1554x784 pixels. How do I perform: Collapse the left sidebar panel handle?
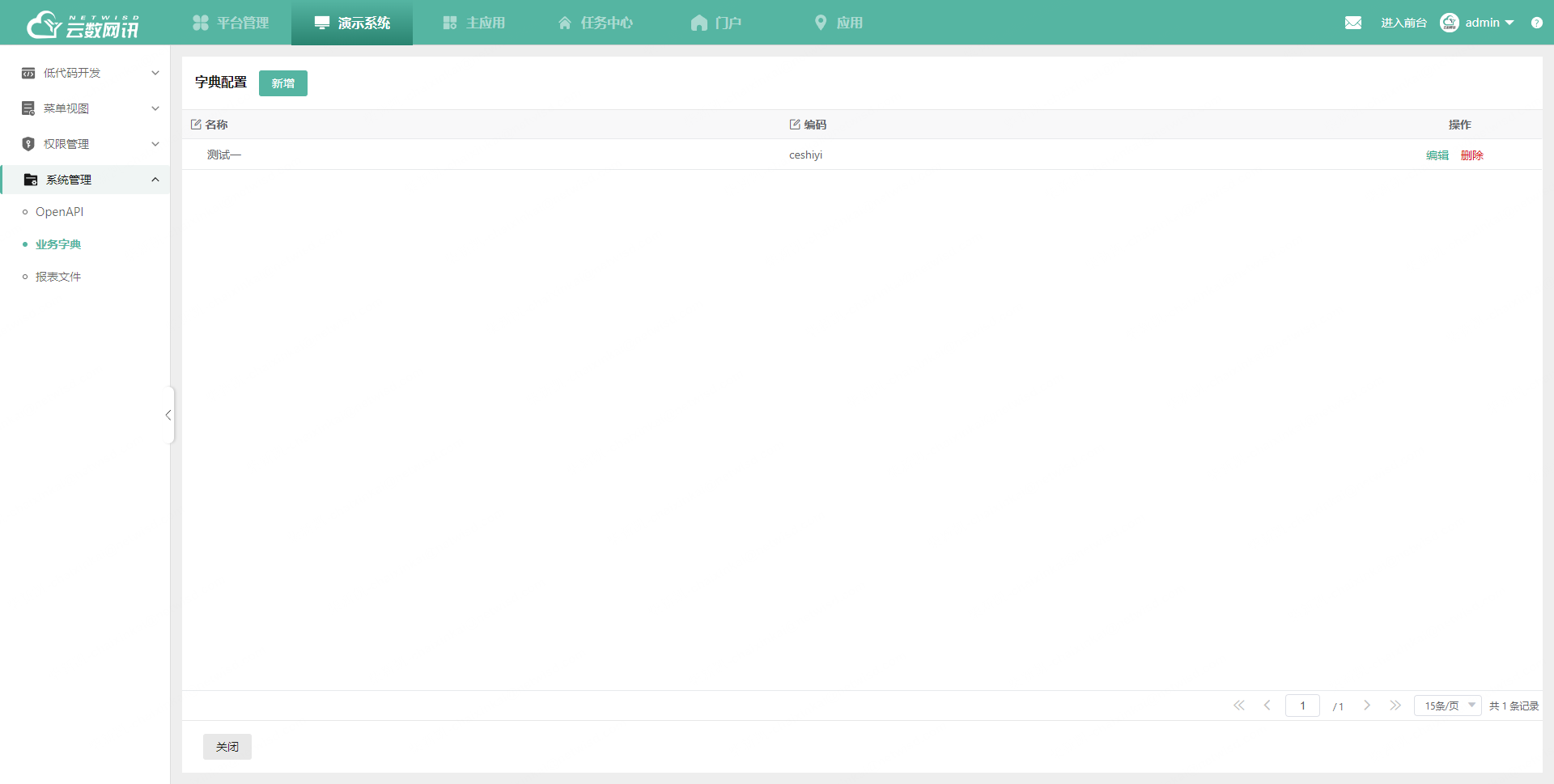tap(168, 415)
